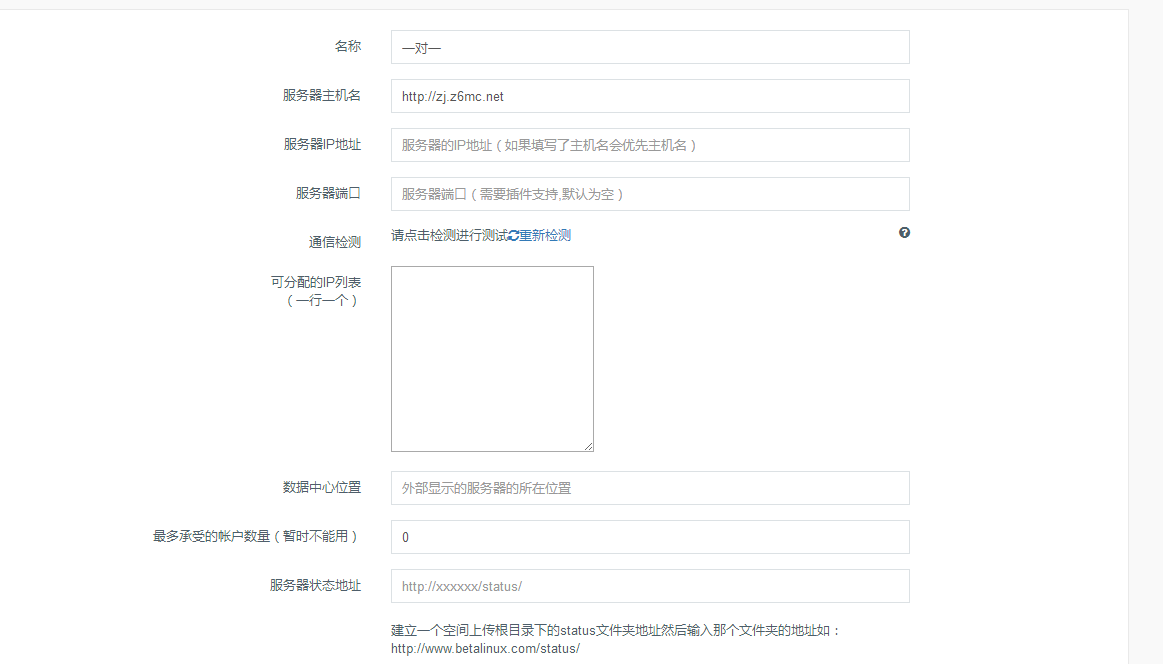Click the 服务器状态地址 input field
This screenshot has width=1163, height=664.
click(650, 586)
